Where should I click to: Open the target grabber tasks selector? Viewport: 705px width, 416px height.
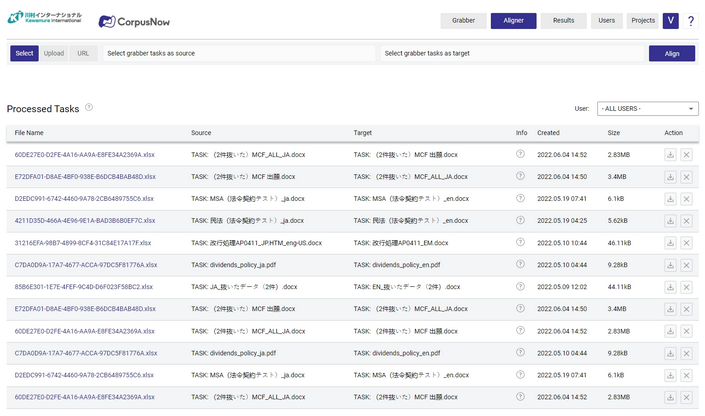[512, 54]
